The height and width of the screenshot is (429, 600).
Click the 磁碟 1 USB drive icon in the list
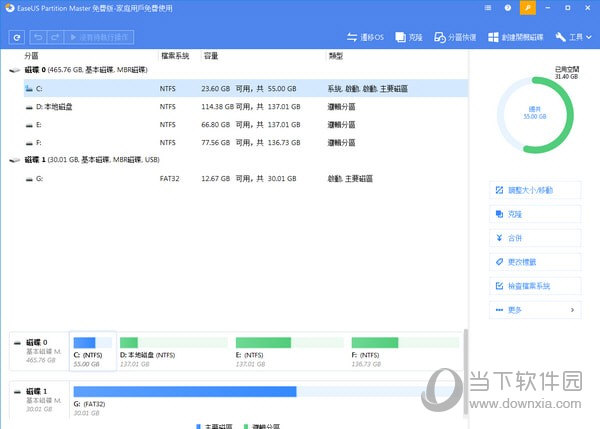pos(15,160)
